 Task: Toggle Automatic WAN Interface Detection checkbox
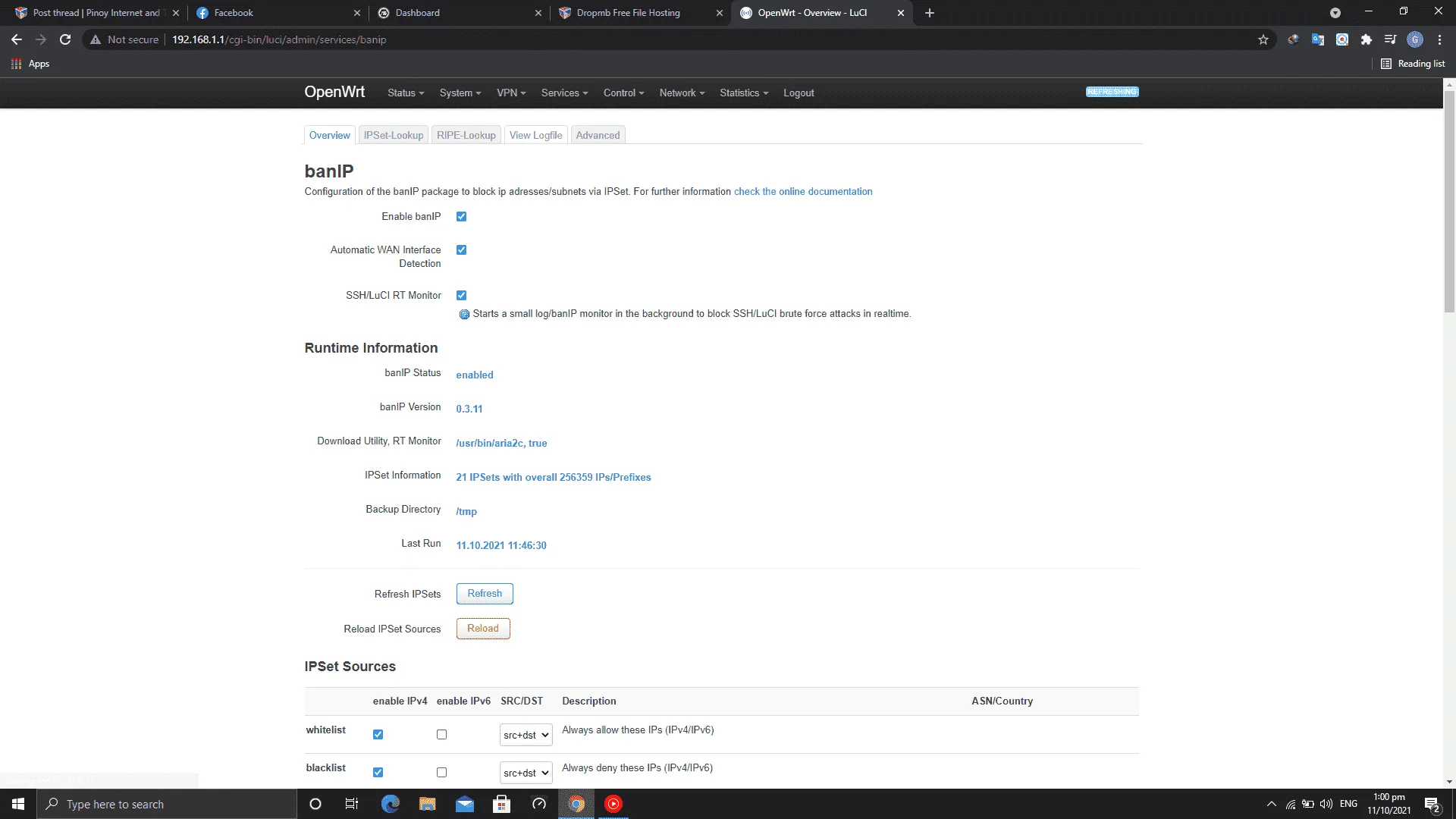click(x=461, y=250)
